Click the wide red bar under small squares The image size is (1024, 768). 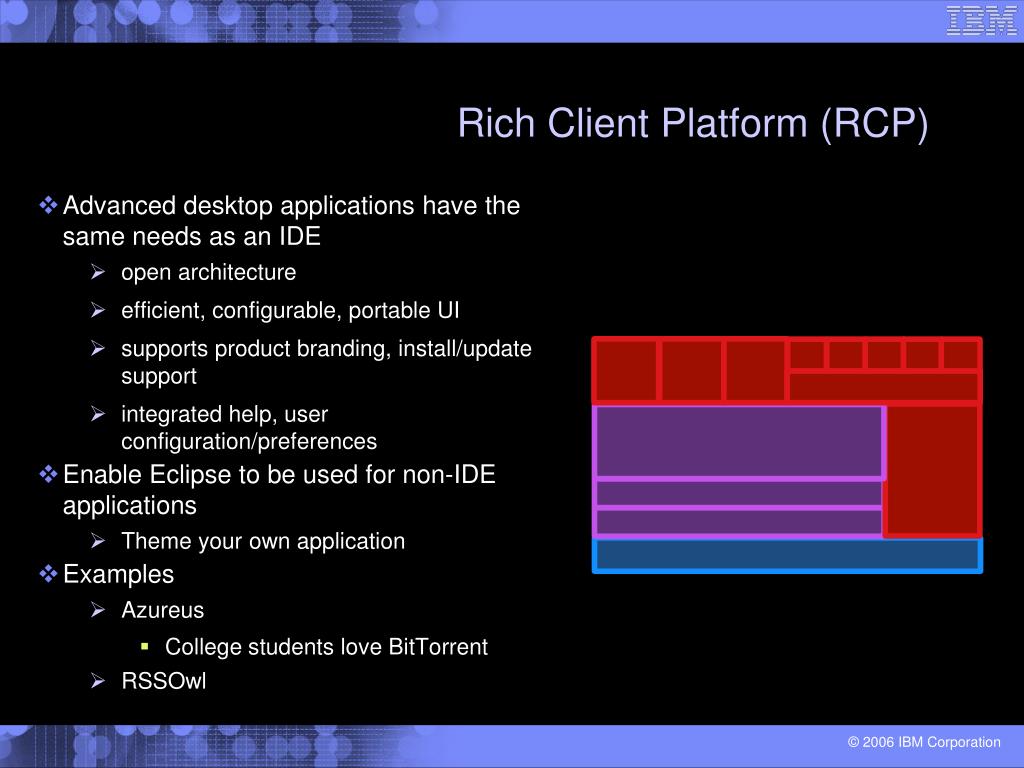pos(884,386)
